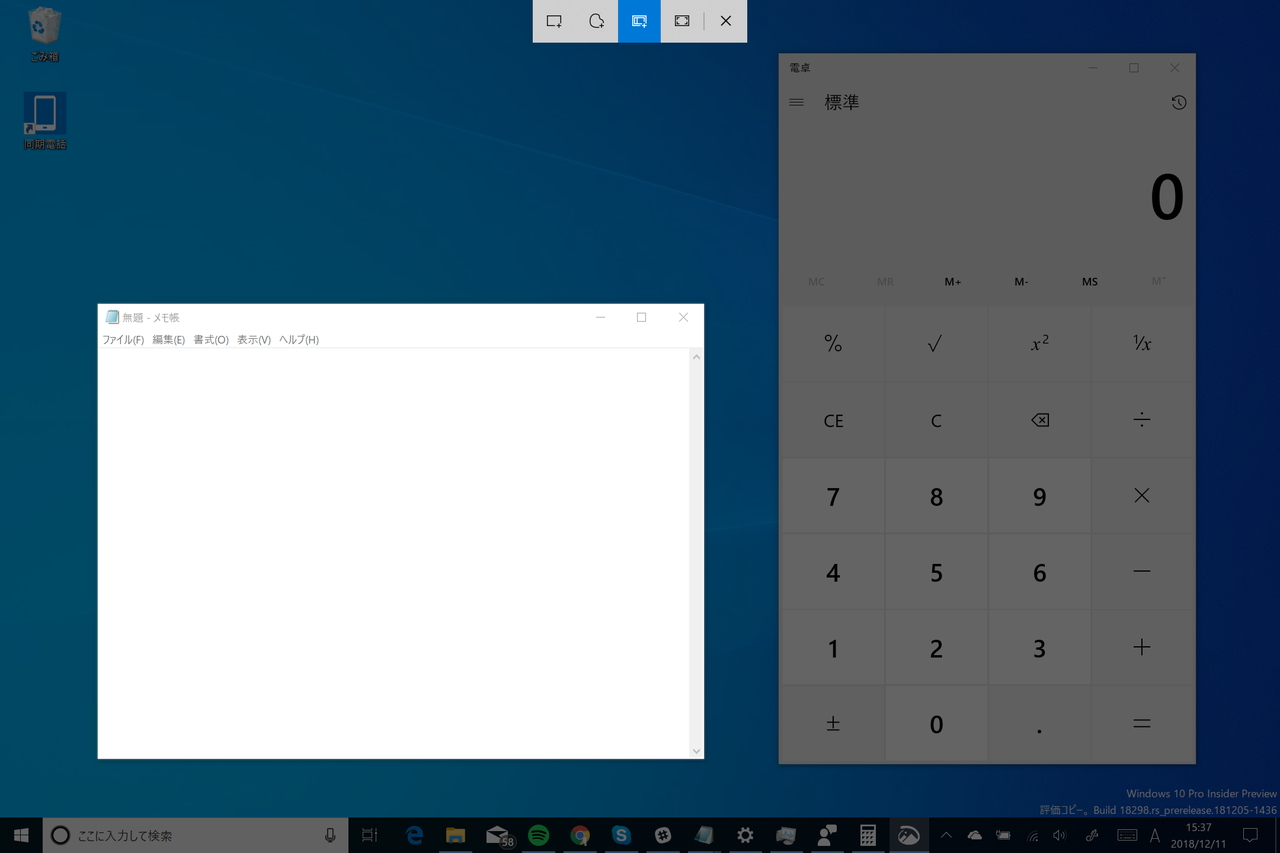Open Slack from the taskbar
The image size is (1280, 853).
(x=662, y=835)
